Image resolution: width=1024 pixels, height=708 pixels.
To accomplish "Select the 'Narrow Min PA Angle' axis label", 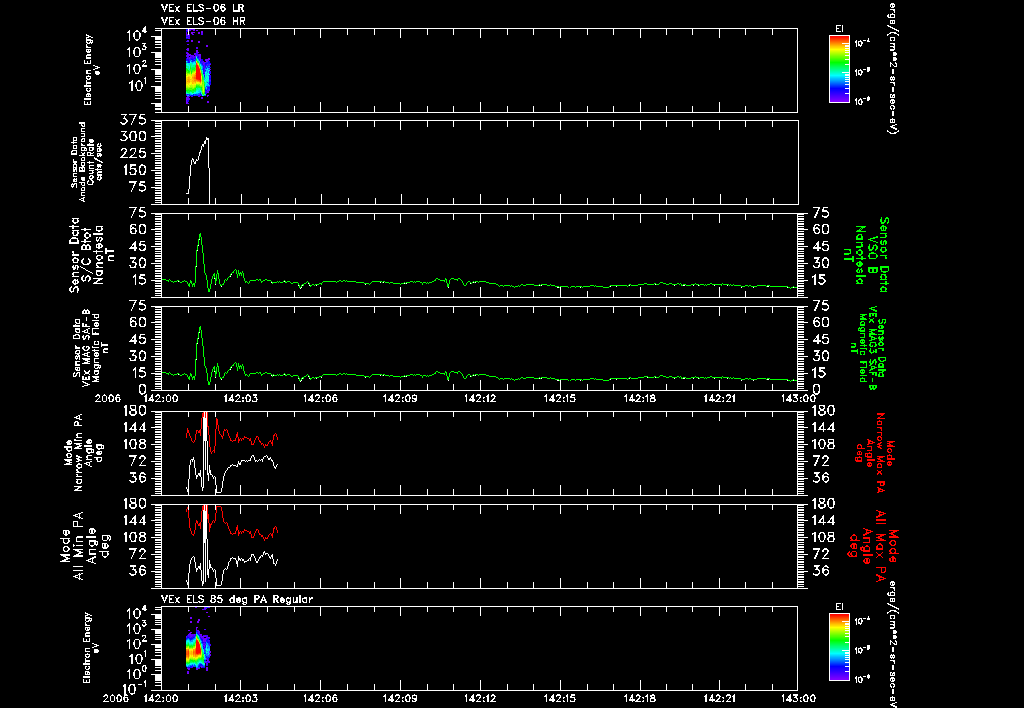I will 84,455.
